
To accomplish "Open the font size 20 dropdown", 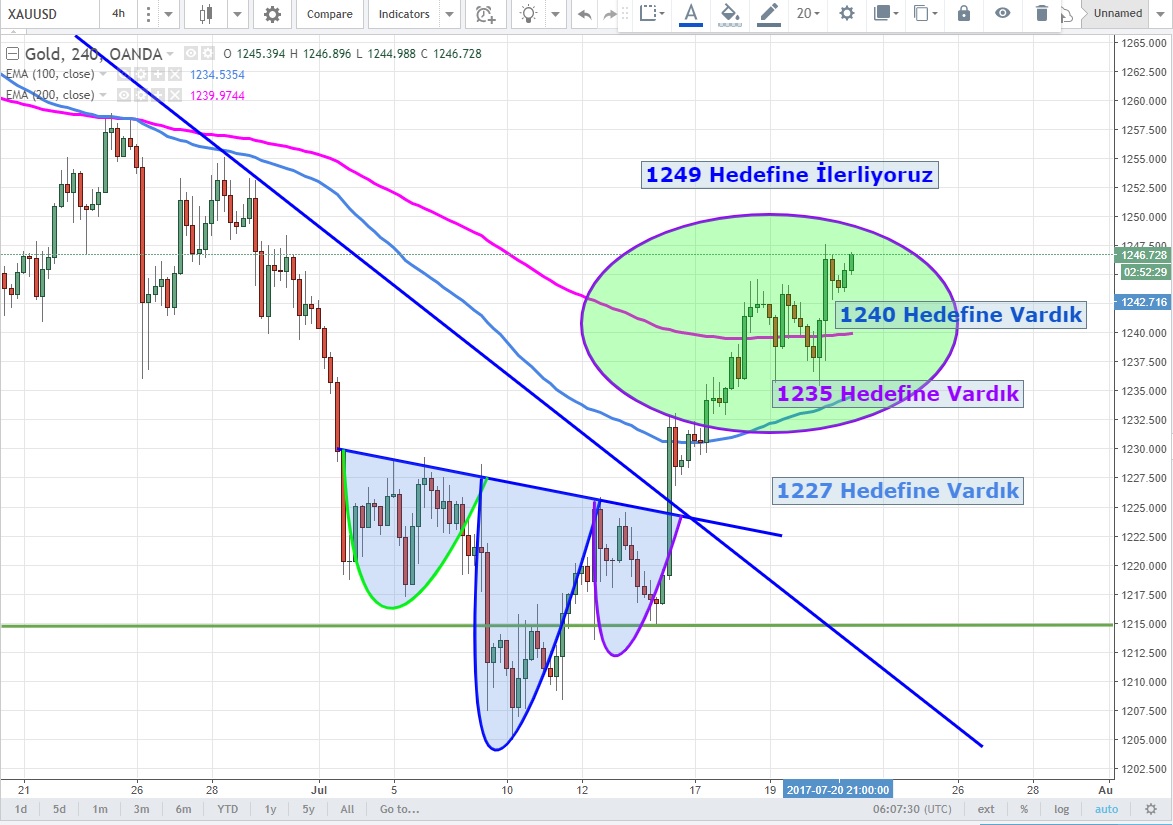I will coord(808,13).
